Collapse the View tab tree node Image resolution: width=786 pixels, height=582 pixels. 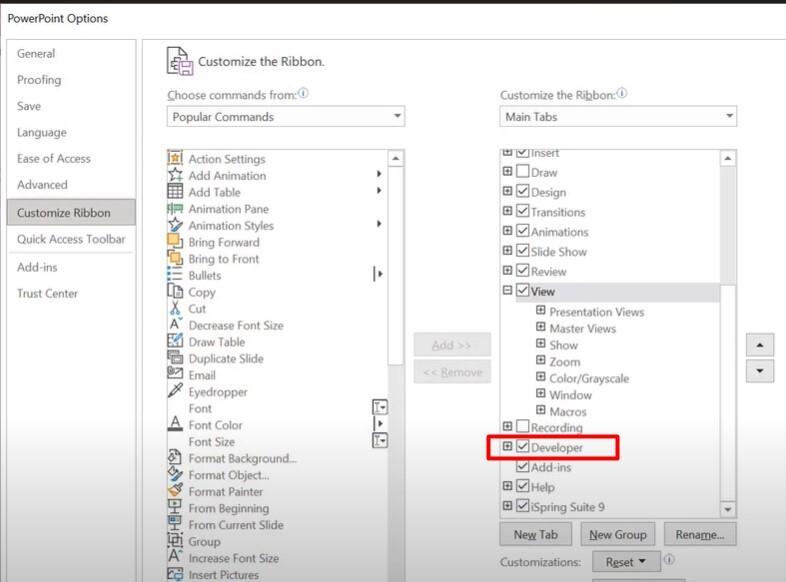pos(507,290)
